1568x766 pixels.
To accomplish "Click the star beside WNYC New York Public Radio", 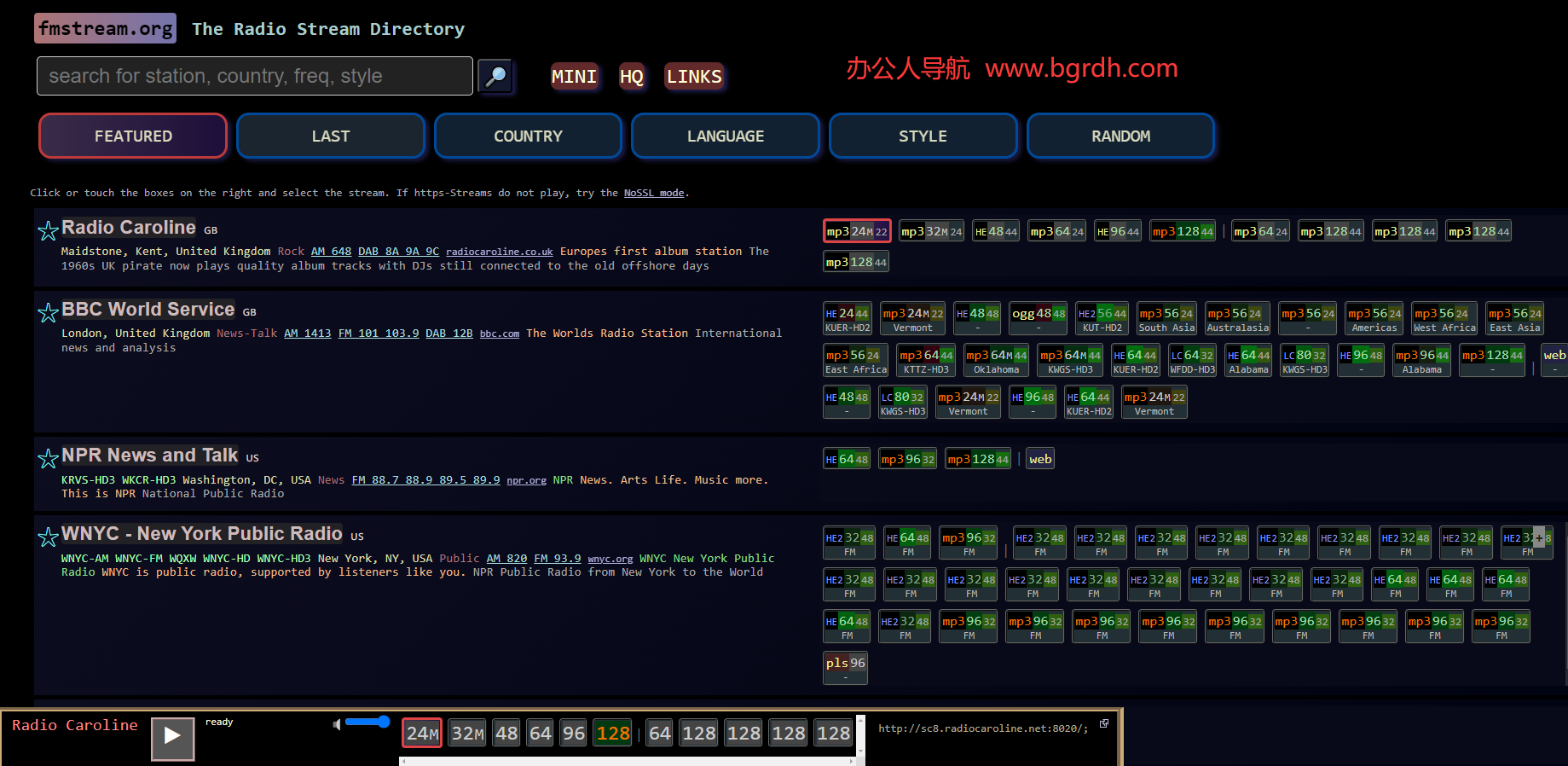I will [x=48, y=537].
